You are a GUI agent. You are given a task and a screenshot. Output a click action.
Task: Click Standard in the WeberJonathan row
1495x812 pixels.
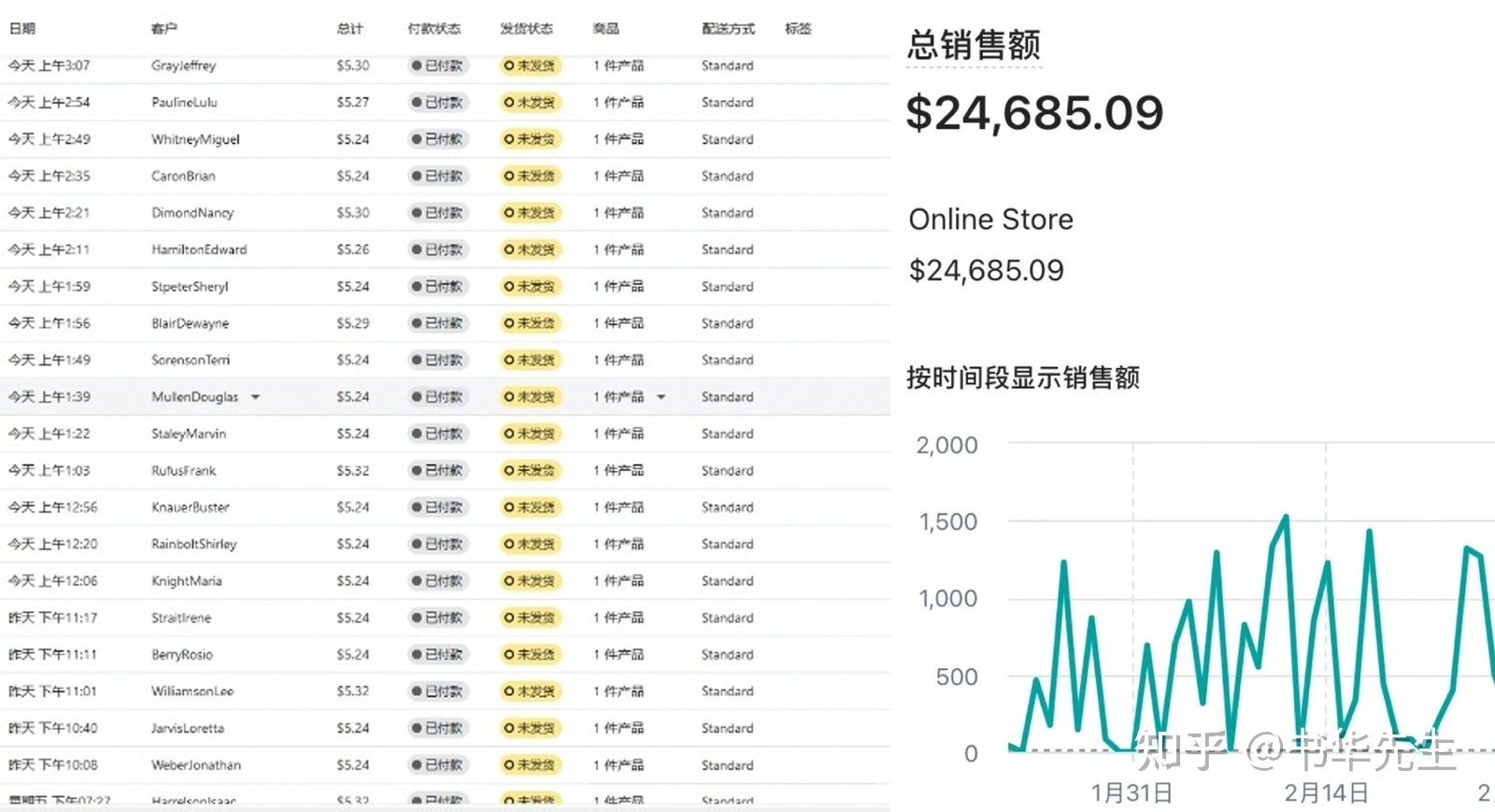tap(728, 765)
